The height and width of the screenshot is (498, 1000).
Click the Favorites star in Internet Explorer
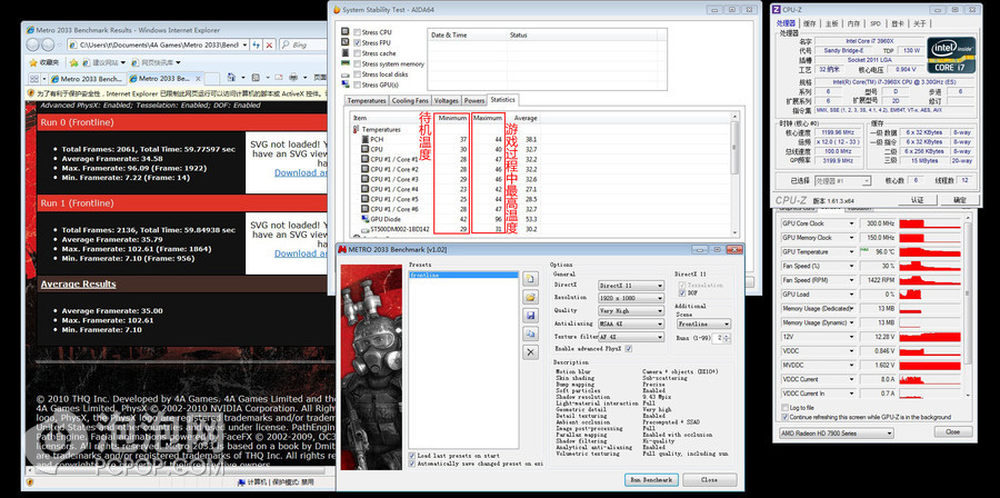tap(34, 62)
